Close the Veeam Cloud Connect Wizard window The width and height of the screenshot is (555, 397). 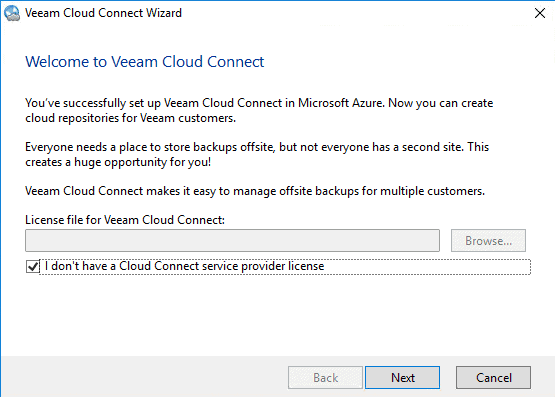point(539,13)
